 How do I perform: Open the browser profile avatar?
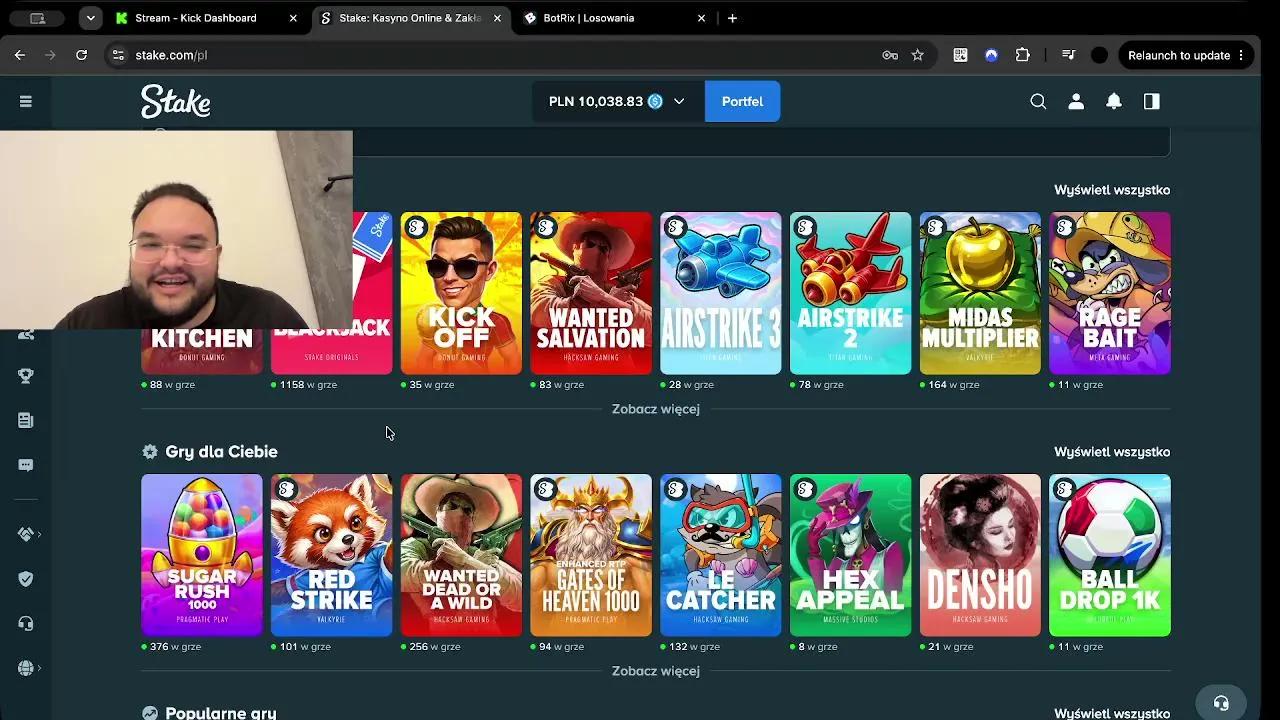1099,55
